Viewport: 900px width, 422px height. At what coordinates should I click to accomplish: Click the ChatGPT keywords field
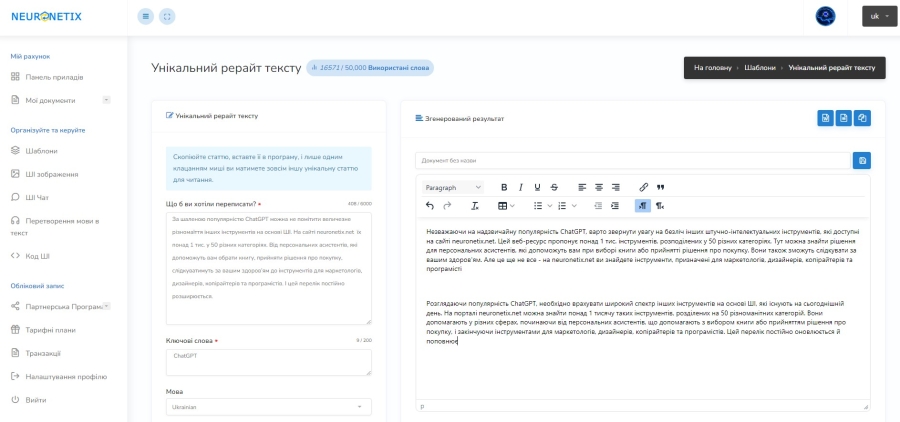(269, 362)
